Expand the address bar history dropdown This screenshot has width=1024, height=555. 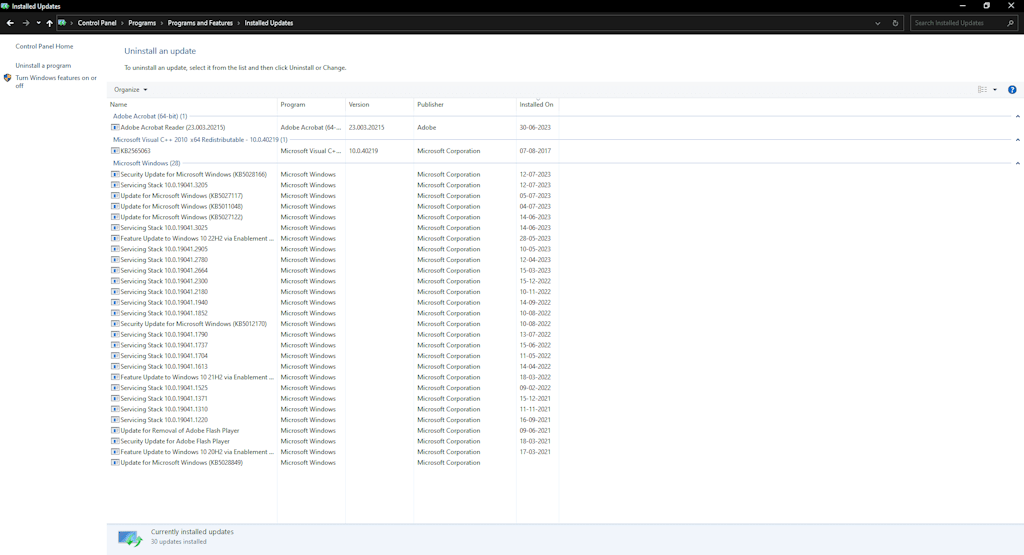[877, 23]
